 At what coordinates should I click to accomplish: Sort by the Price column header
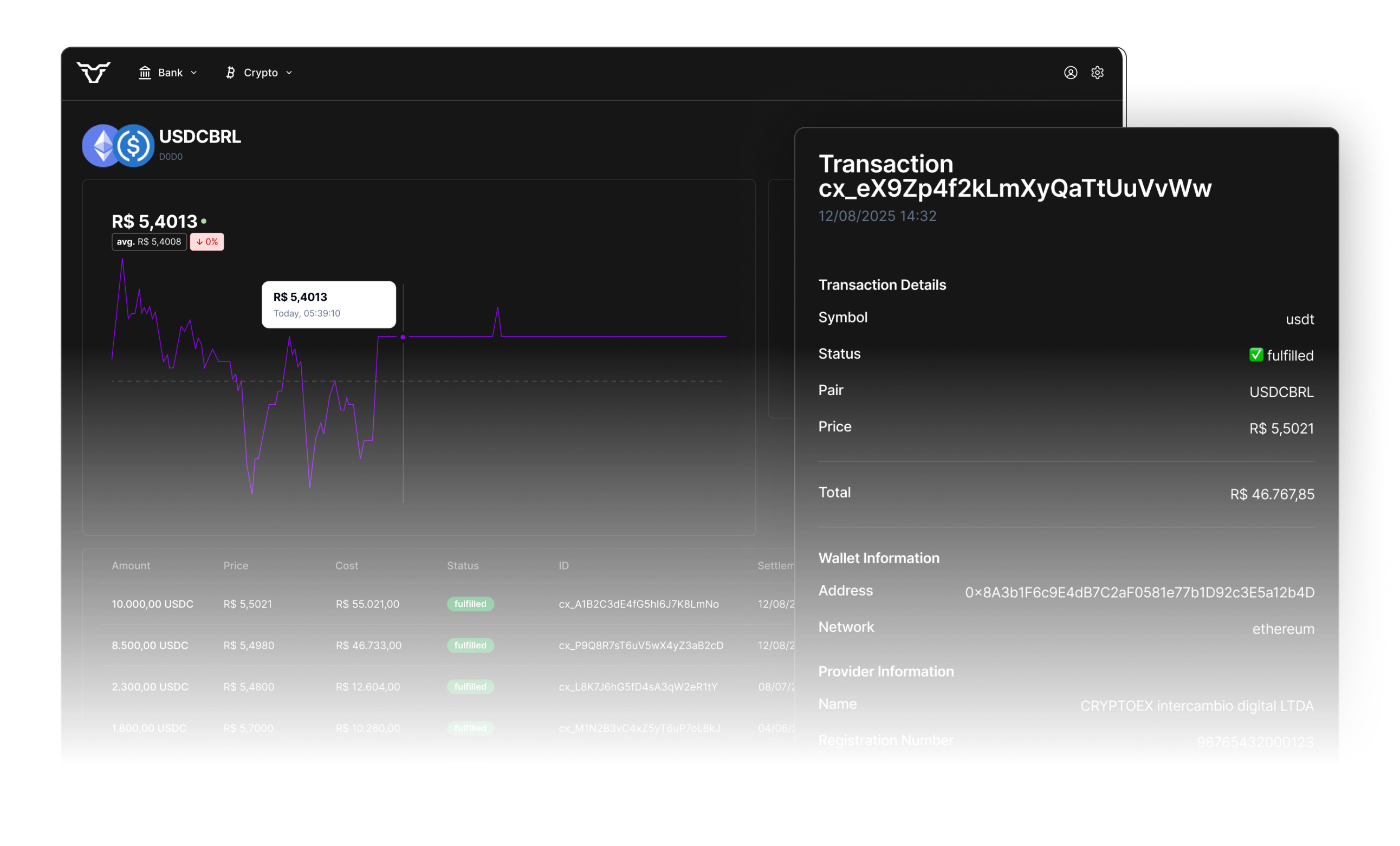pos(236,566)
